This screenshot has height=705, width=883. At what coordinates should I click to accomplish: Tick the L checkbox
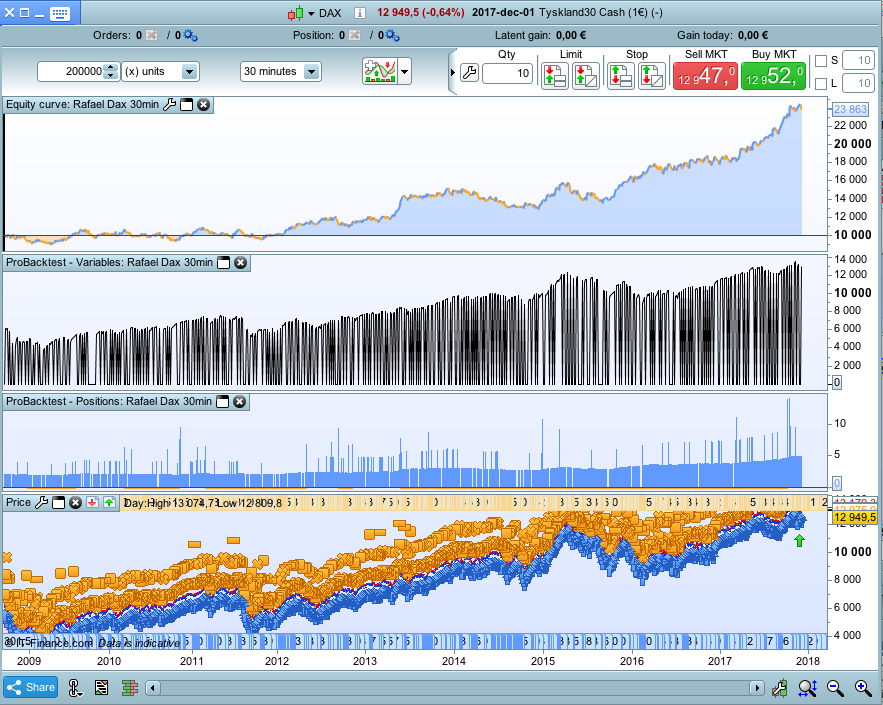[x=821, y=84]
